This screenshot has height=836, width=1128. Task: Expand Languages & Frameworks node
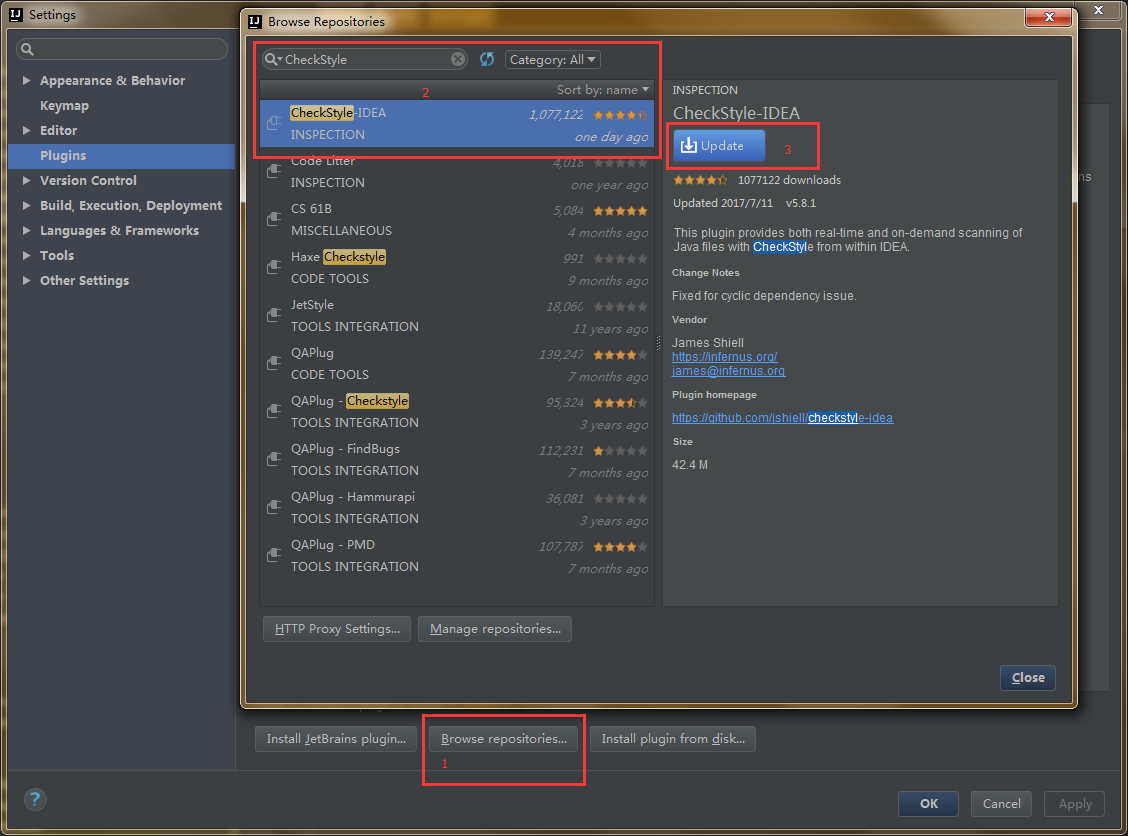[26, 230]
